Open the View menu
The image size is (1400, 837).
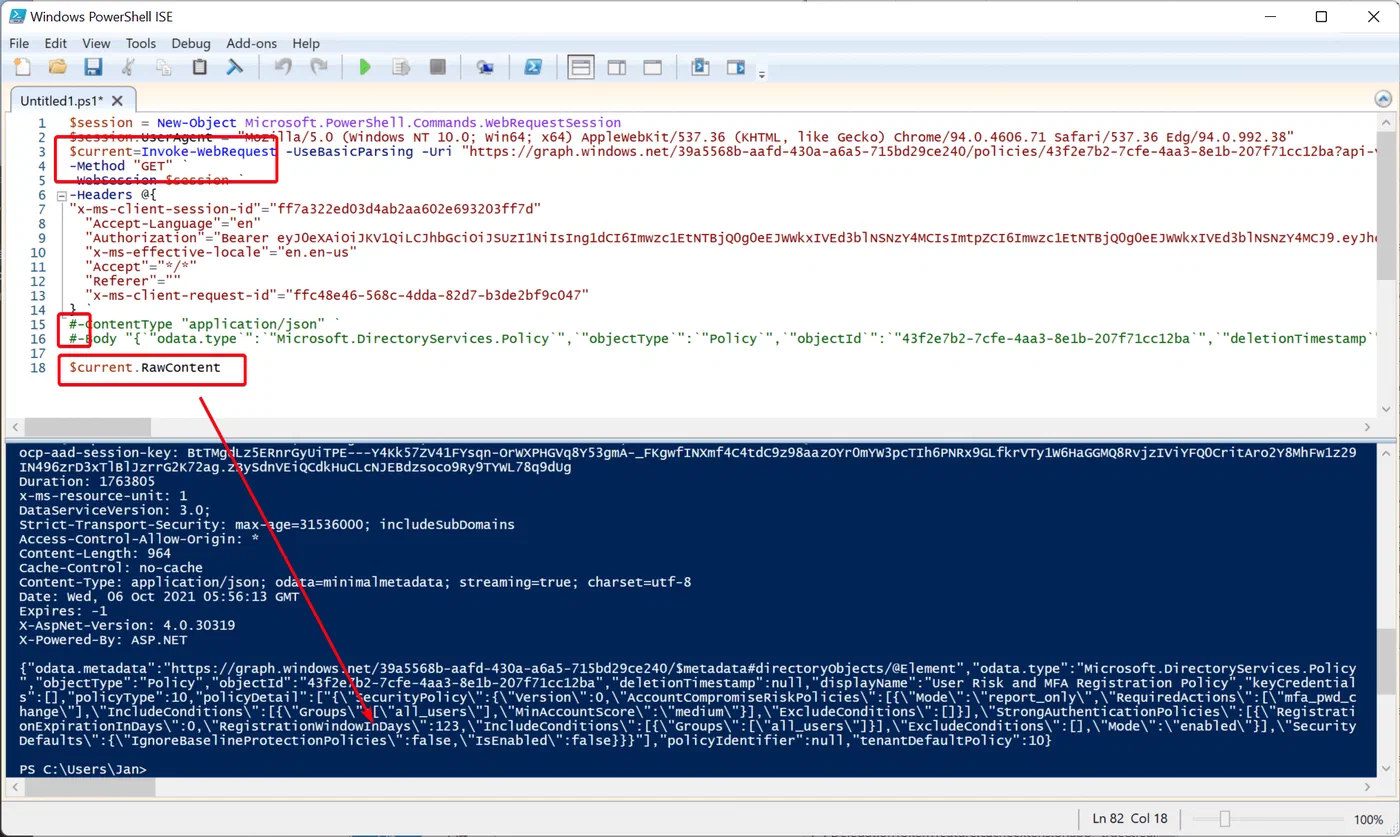pyautogui.click(x=96, y=43)
